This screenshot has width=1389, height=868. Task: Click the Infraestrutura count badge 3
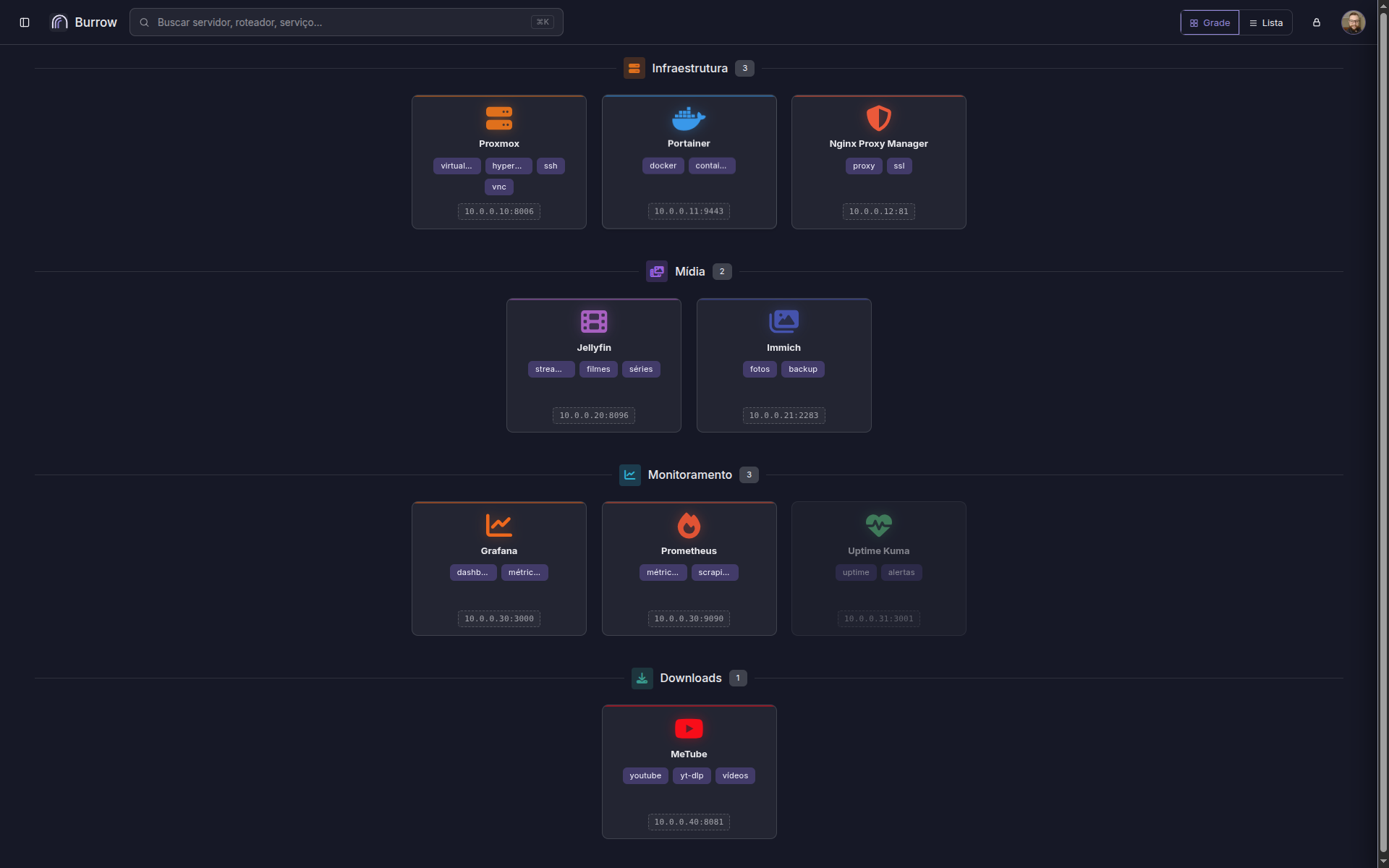click(744, 68)
